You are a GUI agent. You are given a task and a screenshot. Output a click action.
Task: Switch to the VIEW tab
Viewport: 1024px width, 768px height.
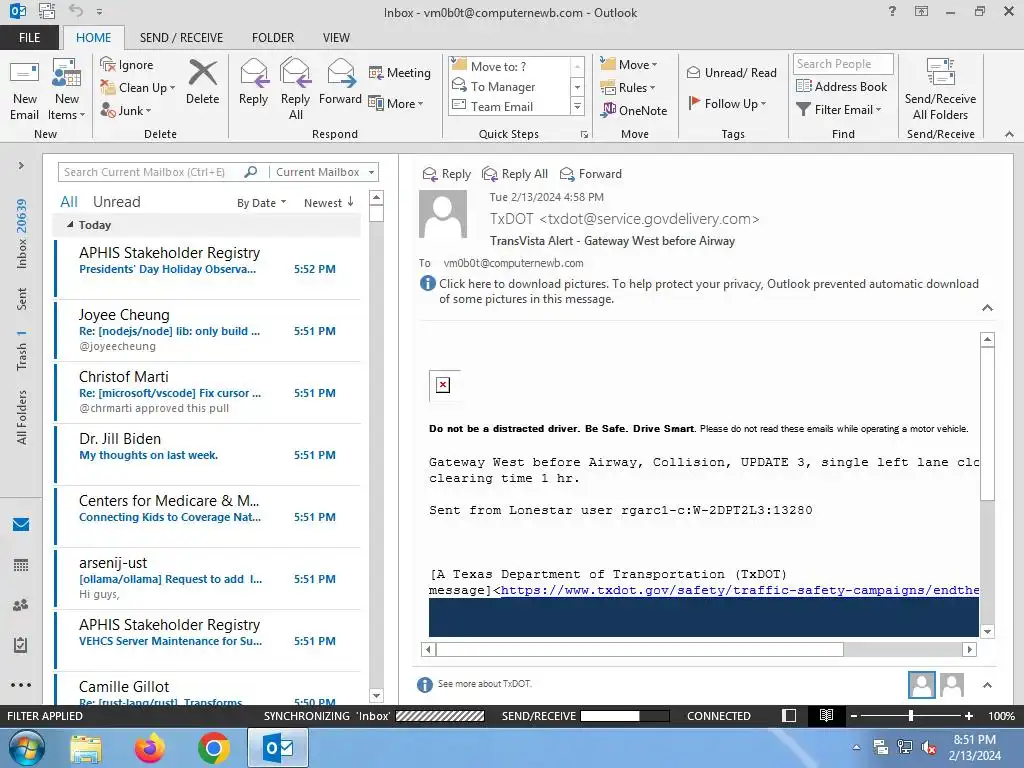coord(336,37)
